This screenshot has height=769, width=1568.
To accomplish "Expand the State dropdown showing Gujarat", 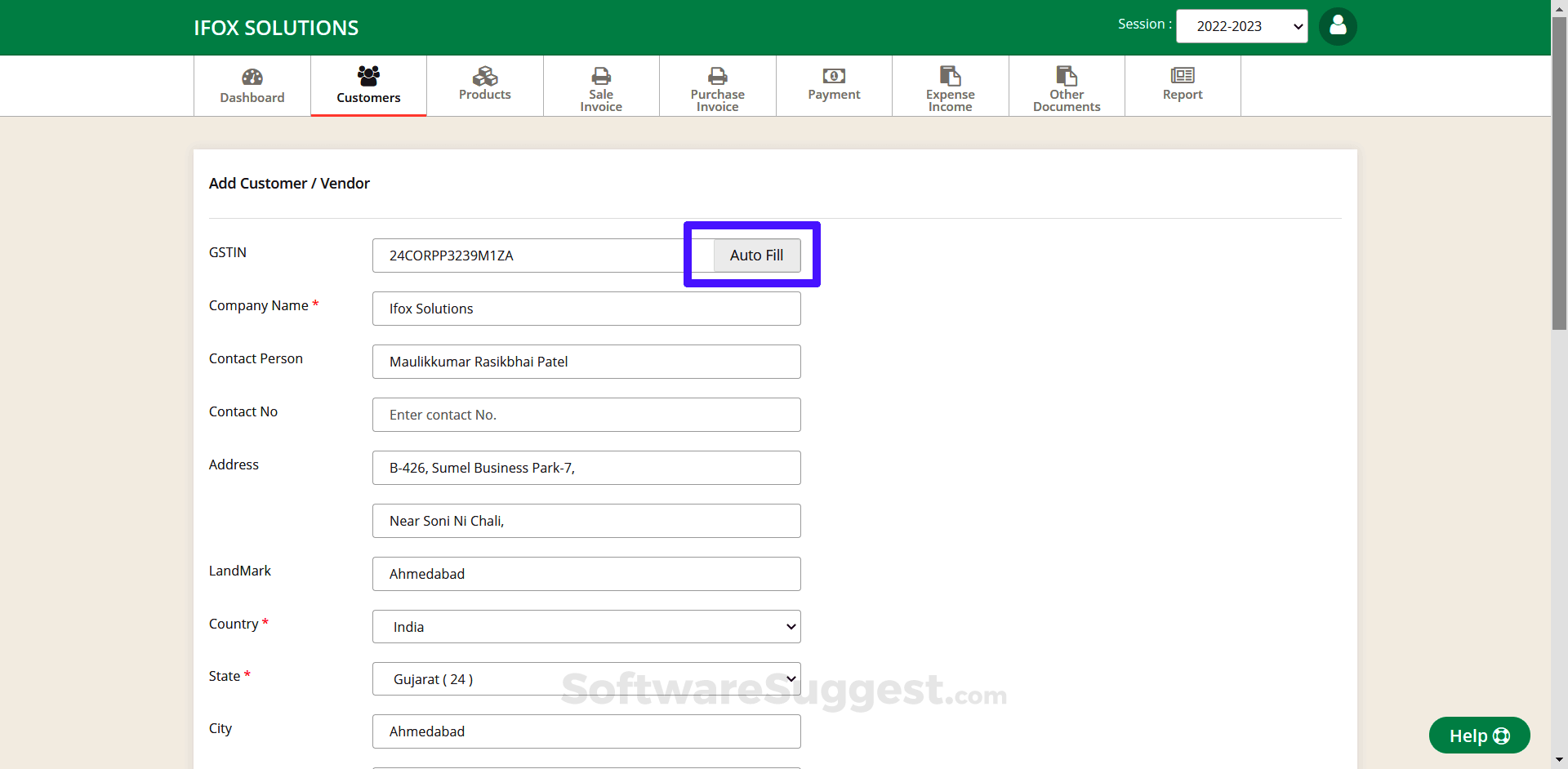I will [x=586, y=679].
